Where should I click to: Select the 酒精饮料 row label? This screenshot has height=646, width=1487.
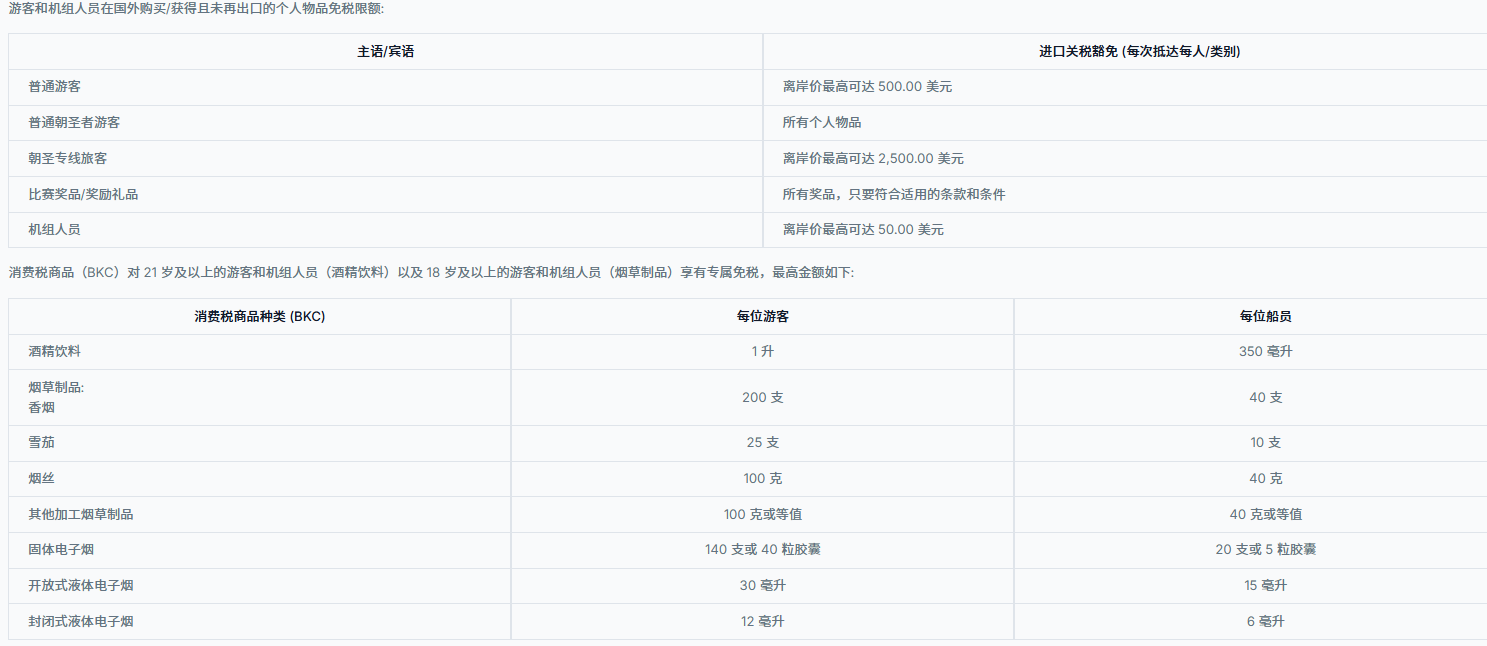pos(55,352)
